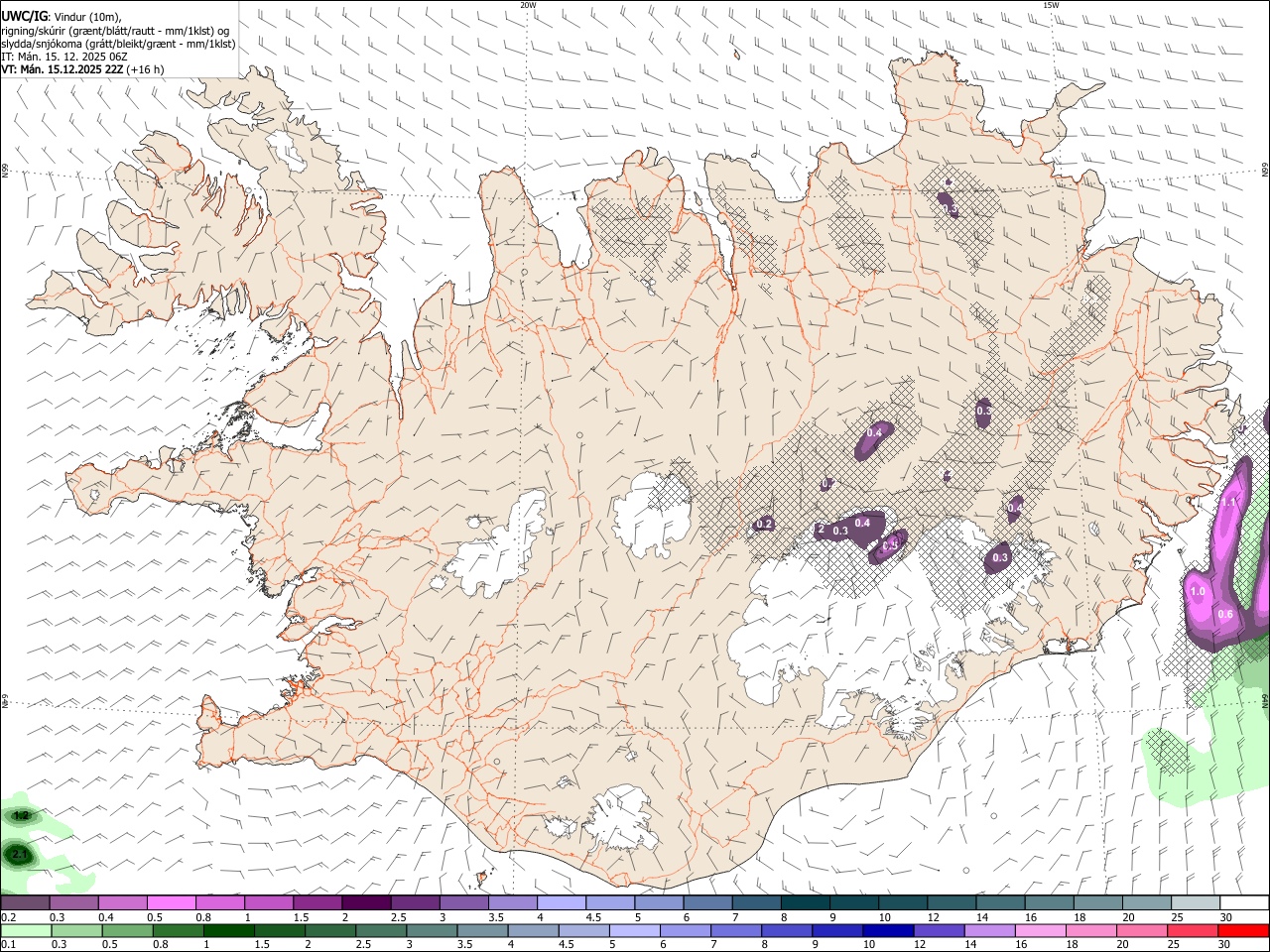Click the 1.2 value on the green patch
Image resolution: width=1270 pixels, height=952 pixels.
point(20,815)
